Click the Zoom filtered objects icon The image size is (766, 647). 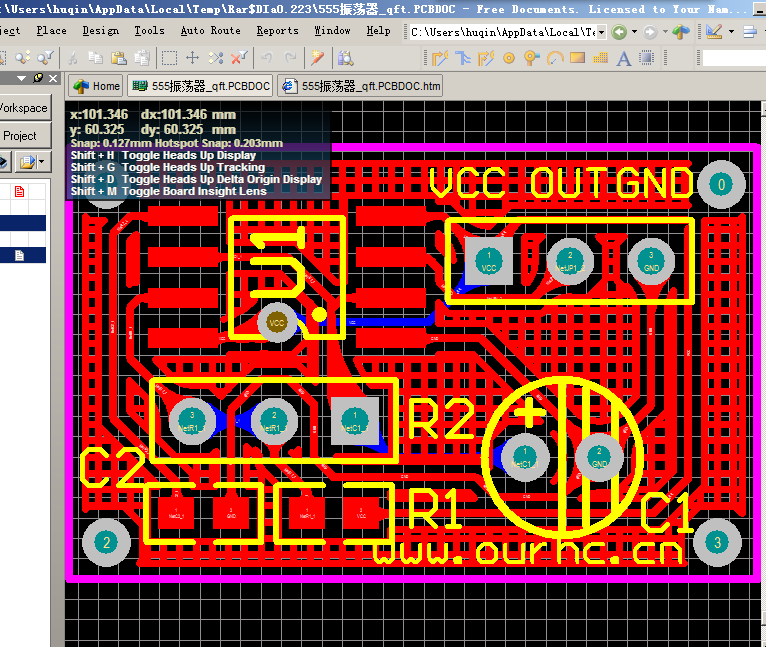coord(45,59)
